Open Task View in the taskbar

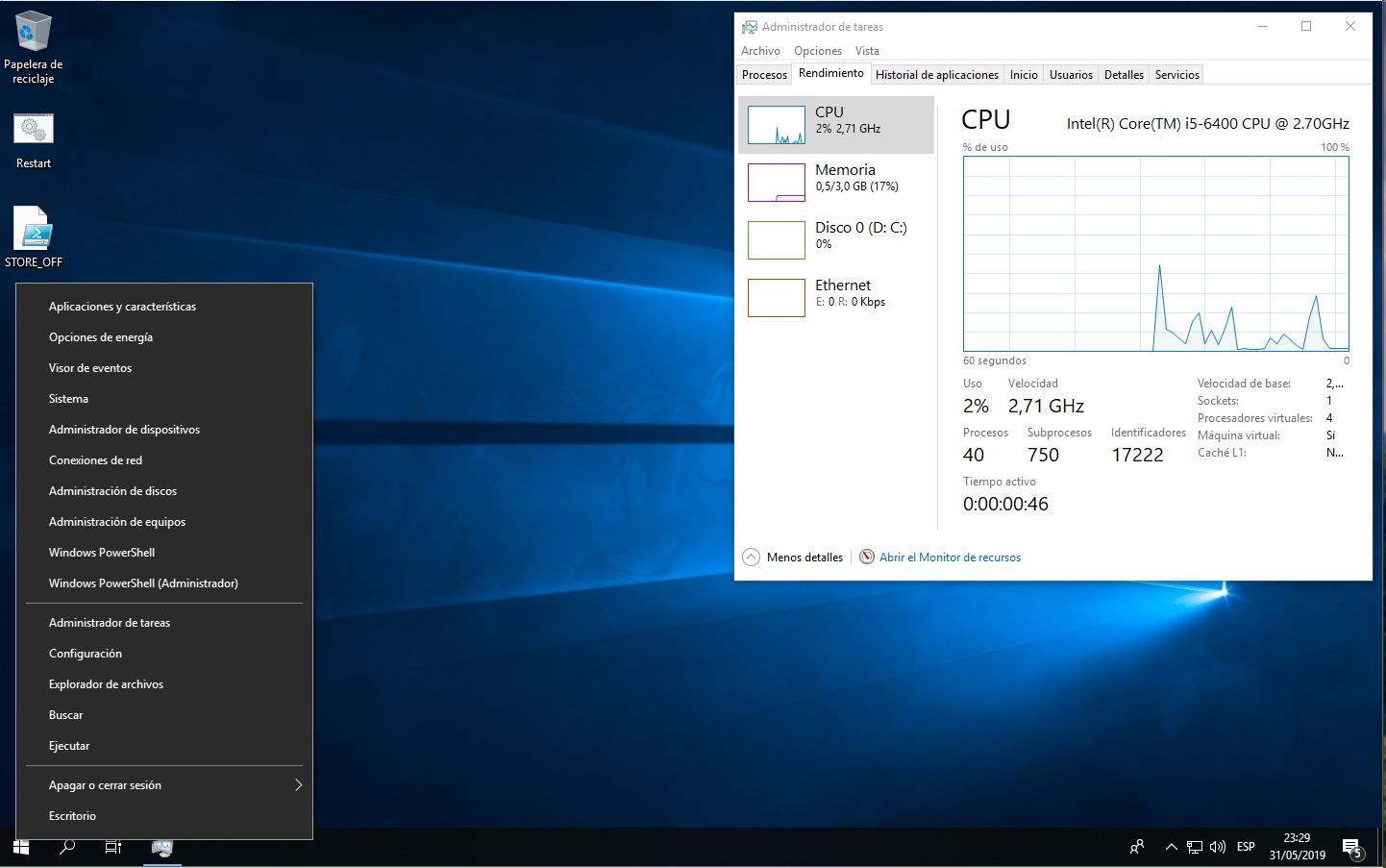pyautogui.click(x=113, y=847)
